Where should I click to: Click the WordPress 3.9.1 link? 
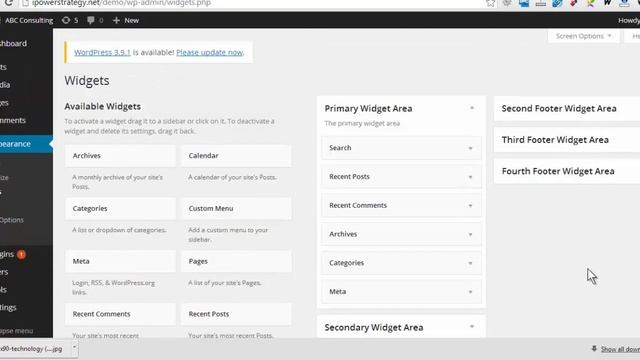(x=102, y=52)
